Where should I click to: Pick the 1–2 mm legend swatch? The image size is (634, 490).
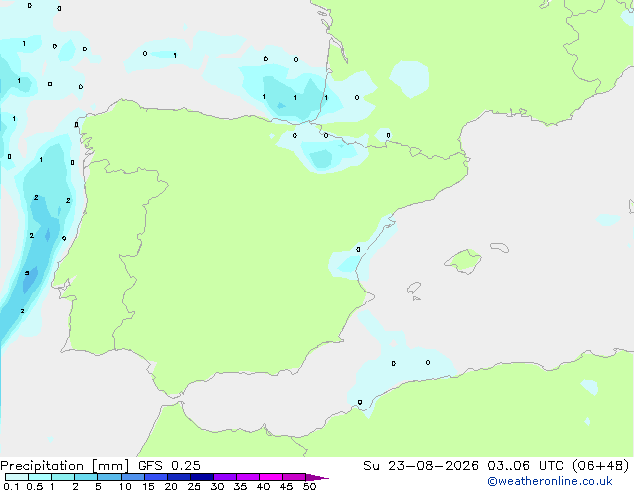click(x=63, y=477)
